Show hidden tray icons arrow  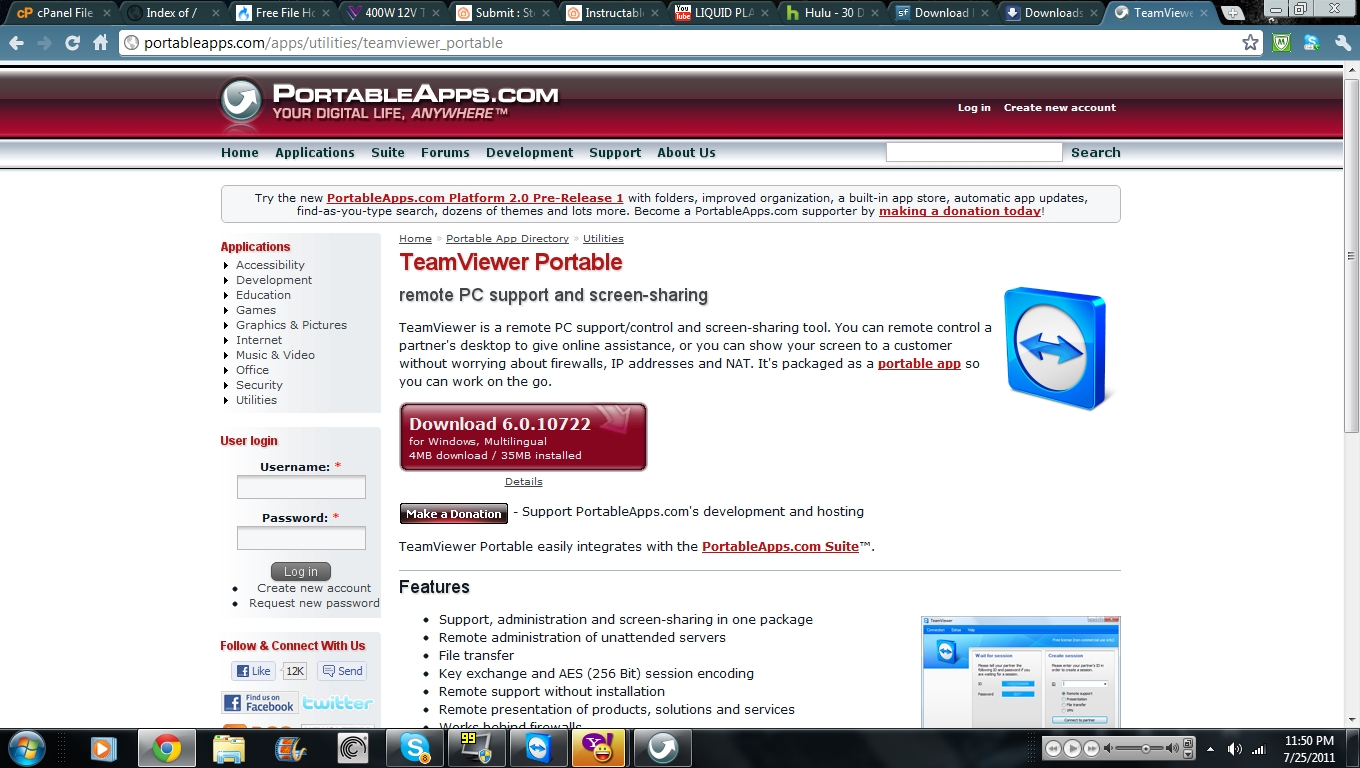[1211, 749]
